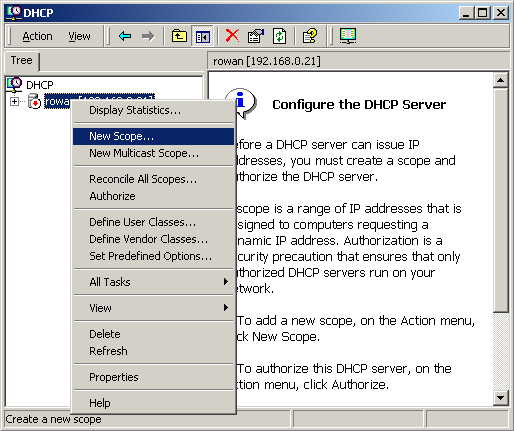This screenshot has height=431, width=514.
Task: Open the Action menu
Action: (37, 36)
